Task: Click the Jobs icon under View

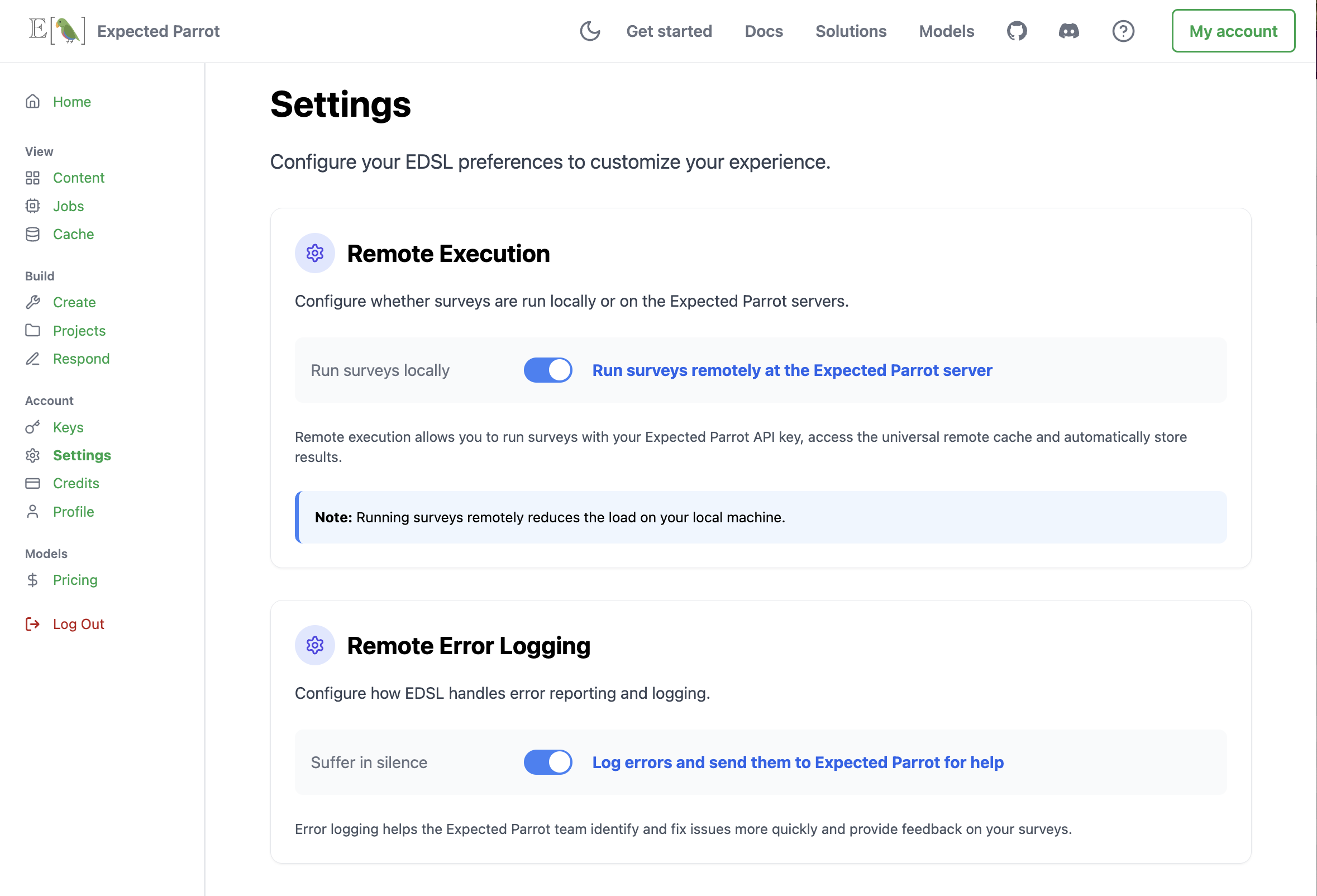Action: [x=33, y=206]
